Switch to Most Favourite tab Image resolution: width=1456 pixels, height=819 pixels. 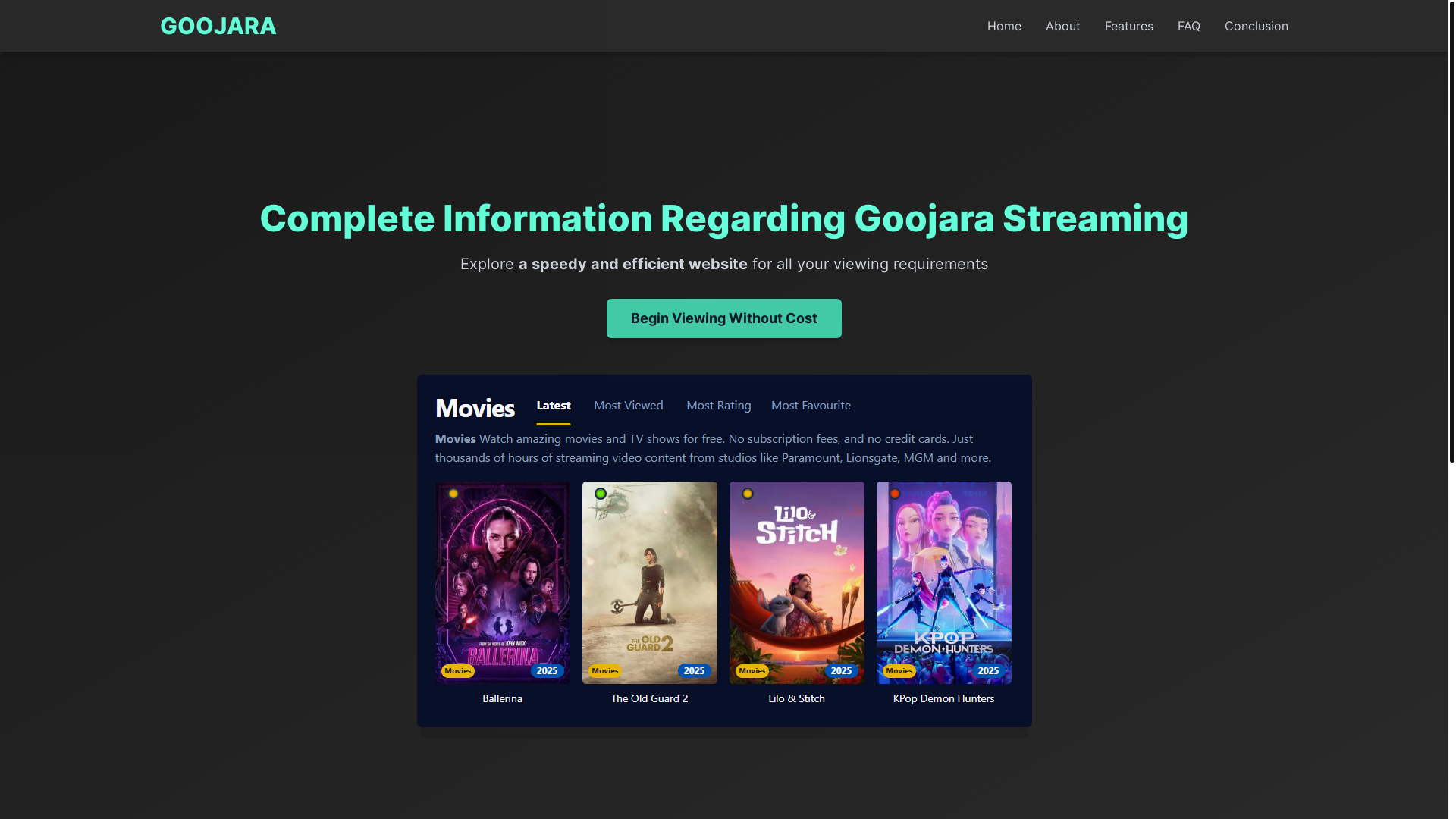pos(811,406)
